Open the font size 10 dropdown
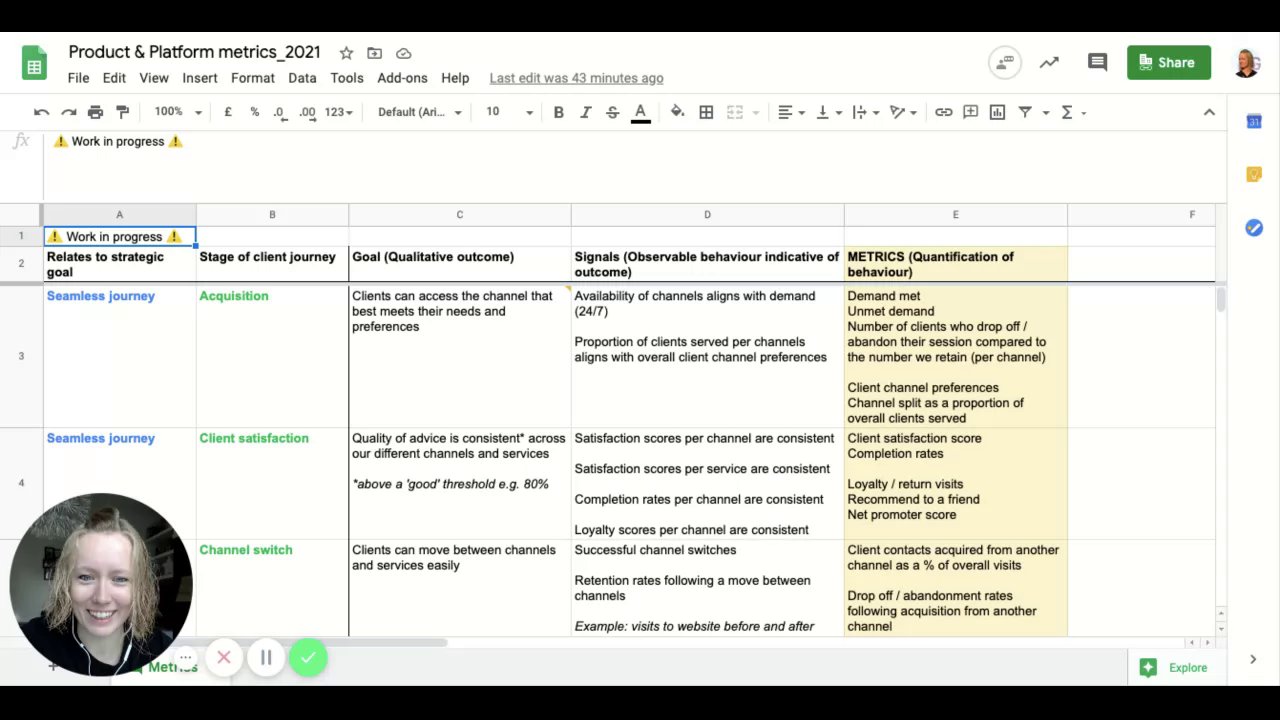 click(x=510, y=112)
